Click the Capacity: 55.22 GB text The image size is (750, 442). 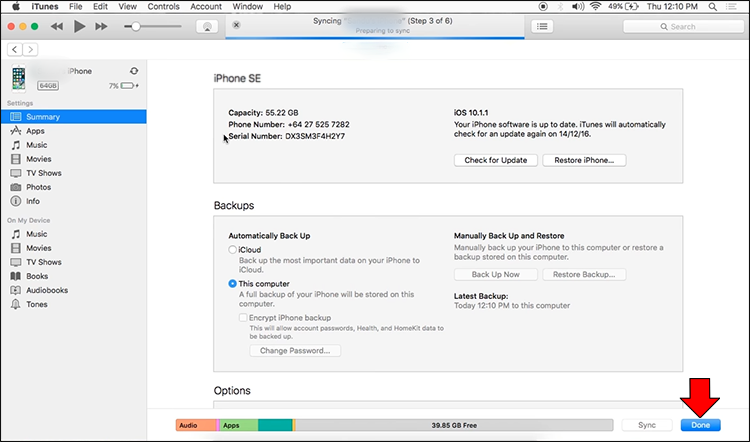(x=263, y=113)
